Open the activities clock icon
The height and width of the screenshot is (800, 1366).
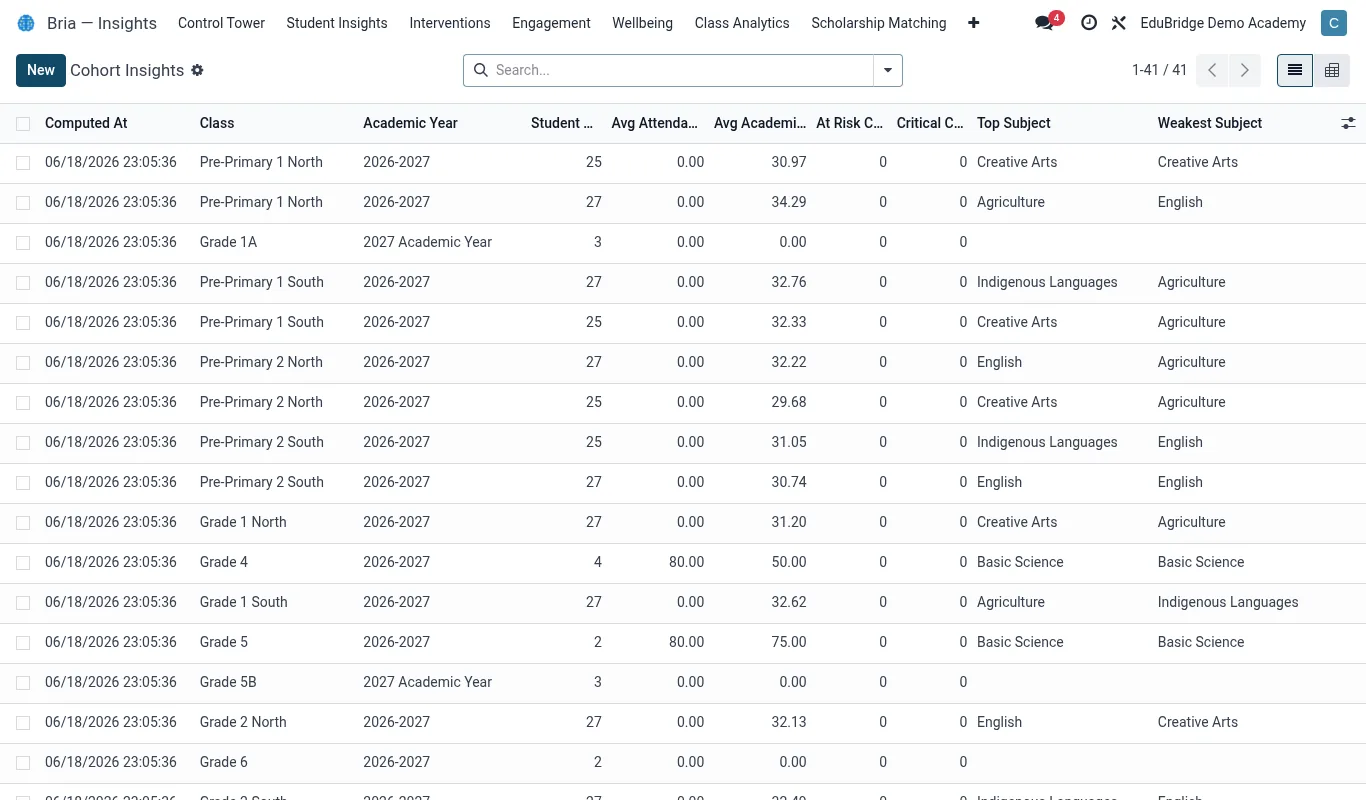tap(1089, 23)
